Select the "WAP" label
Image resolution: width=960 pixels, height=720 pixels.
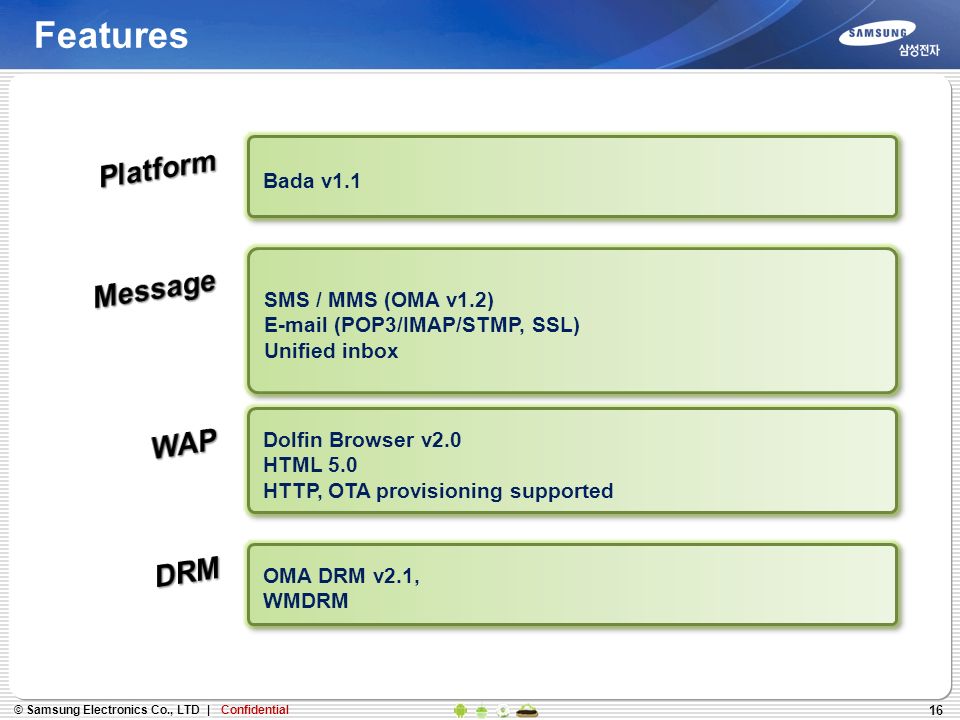184,443
